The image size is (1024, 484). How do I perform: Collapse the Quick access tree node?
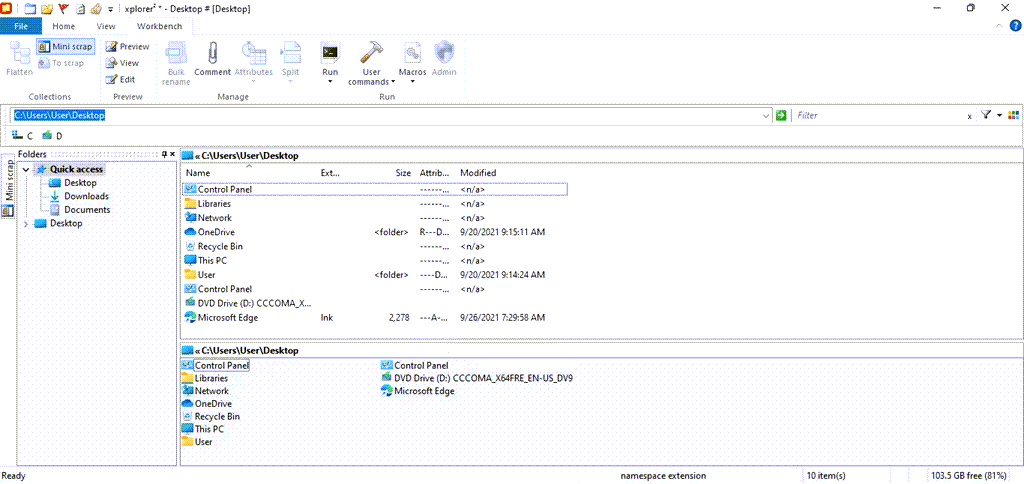click(x=26, y=170)
